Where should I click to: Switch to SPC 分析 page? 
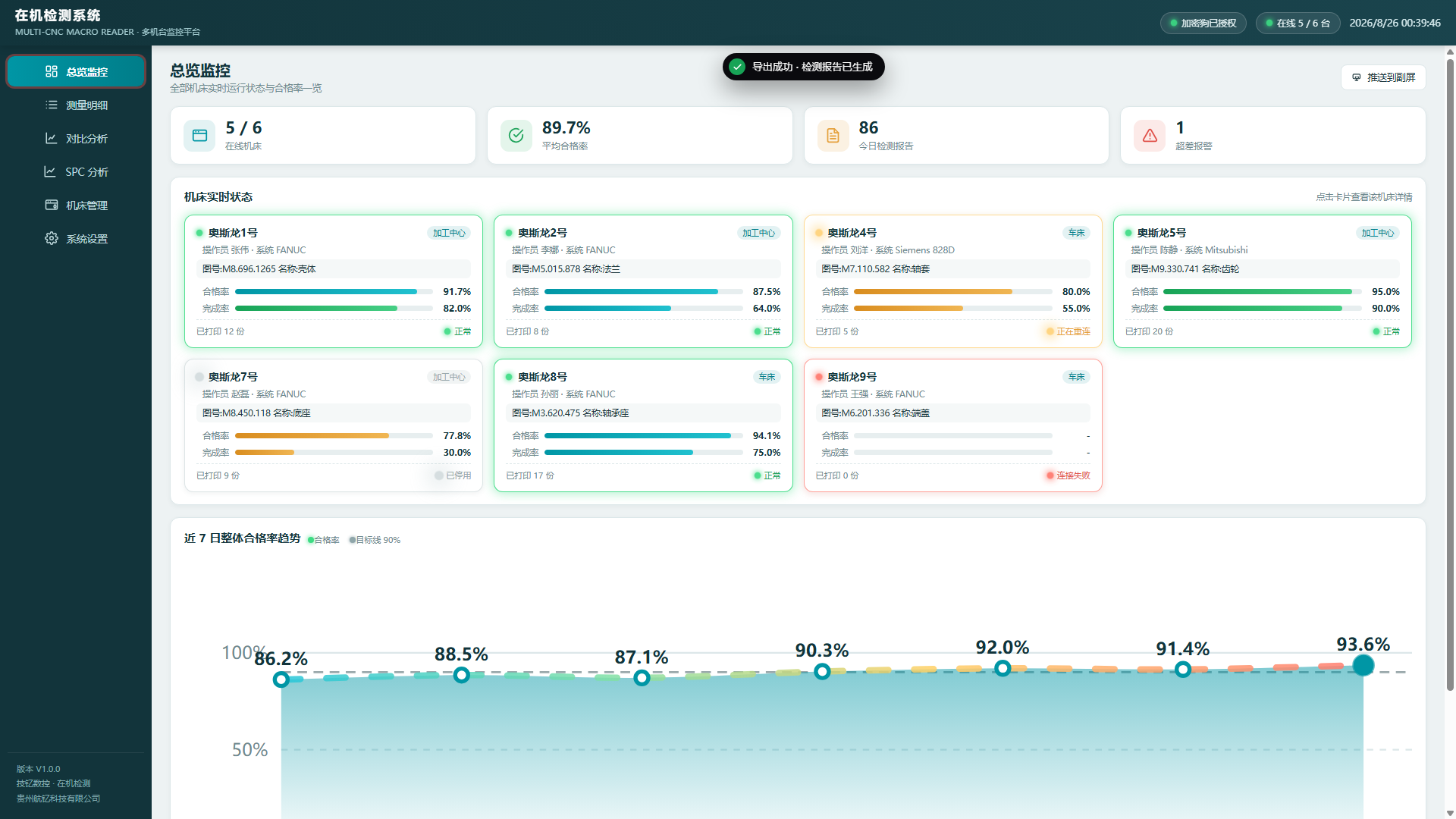pyautogui.click(x=76, y=171)
